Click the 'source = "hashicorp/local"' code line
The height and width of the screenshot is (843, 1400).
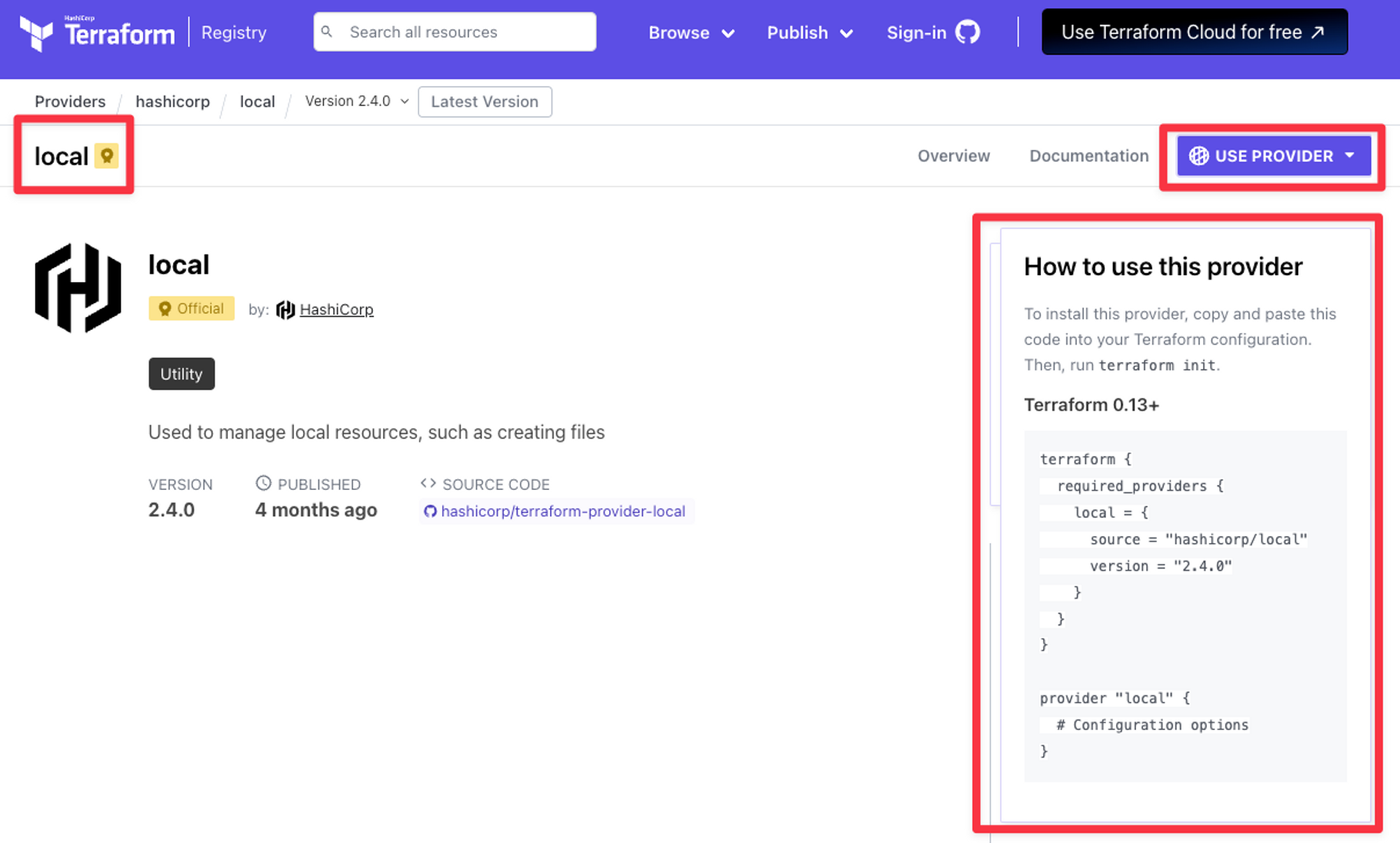[x=1198, y=539]
